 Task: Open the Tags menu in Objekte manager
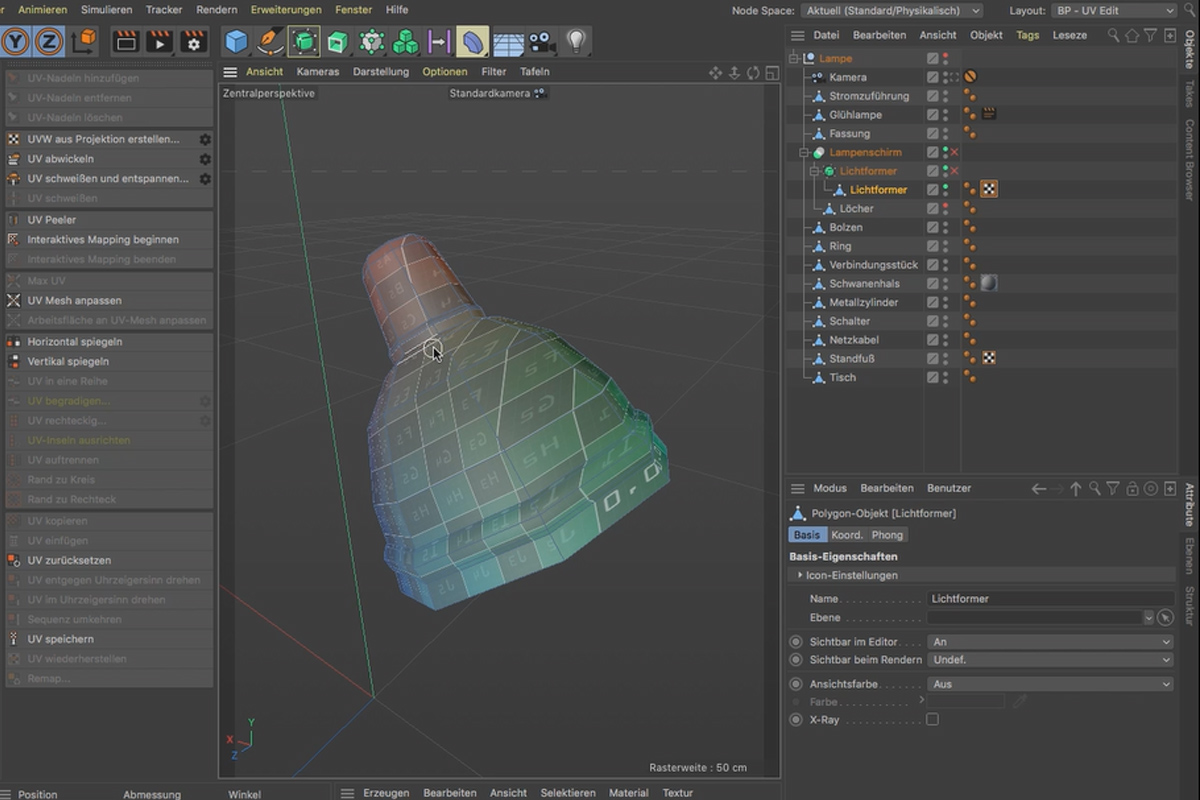[x=1027, y=35]
